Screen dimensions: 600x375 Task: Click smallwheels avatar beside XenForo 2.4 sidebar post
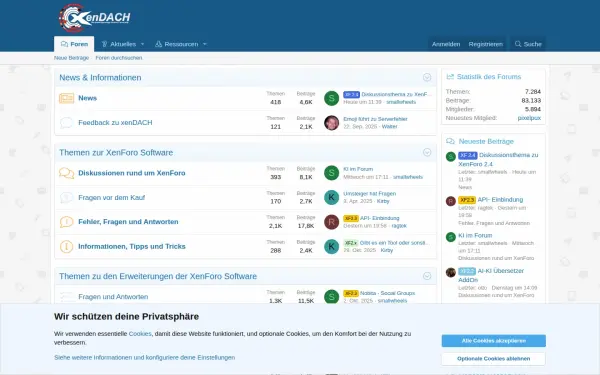[451, 157]
